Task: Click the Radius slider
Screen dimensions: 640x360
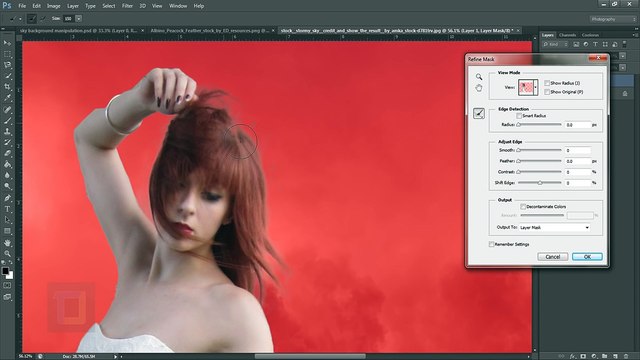Action: [x=540, y=124]
